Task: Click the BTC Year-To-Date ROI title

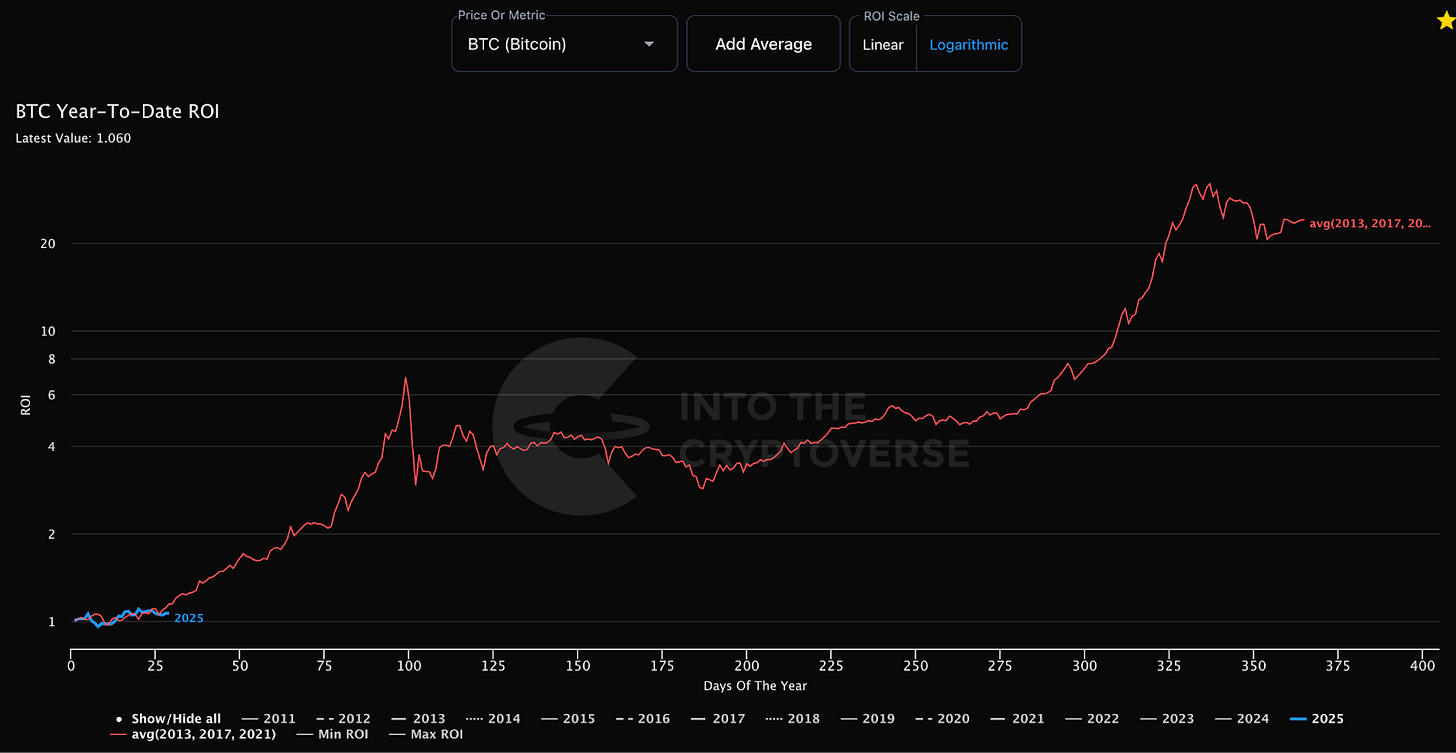Action: (x=117, y=111)
